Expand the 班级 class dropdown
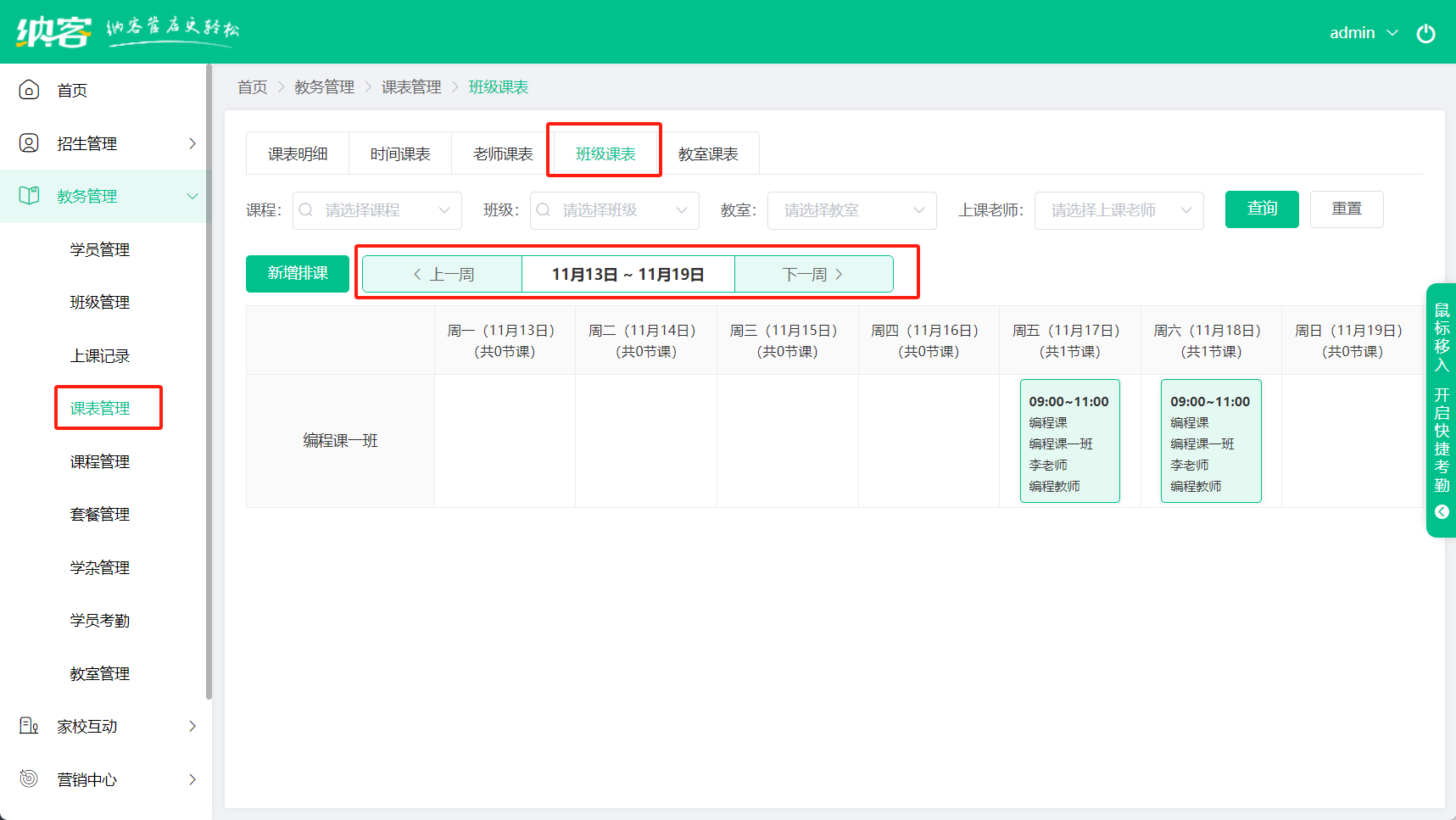This screenshot has height=820, width=1456. 614,210
